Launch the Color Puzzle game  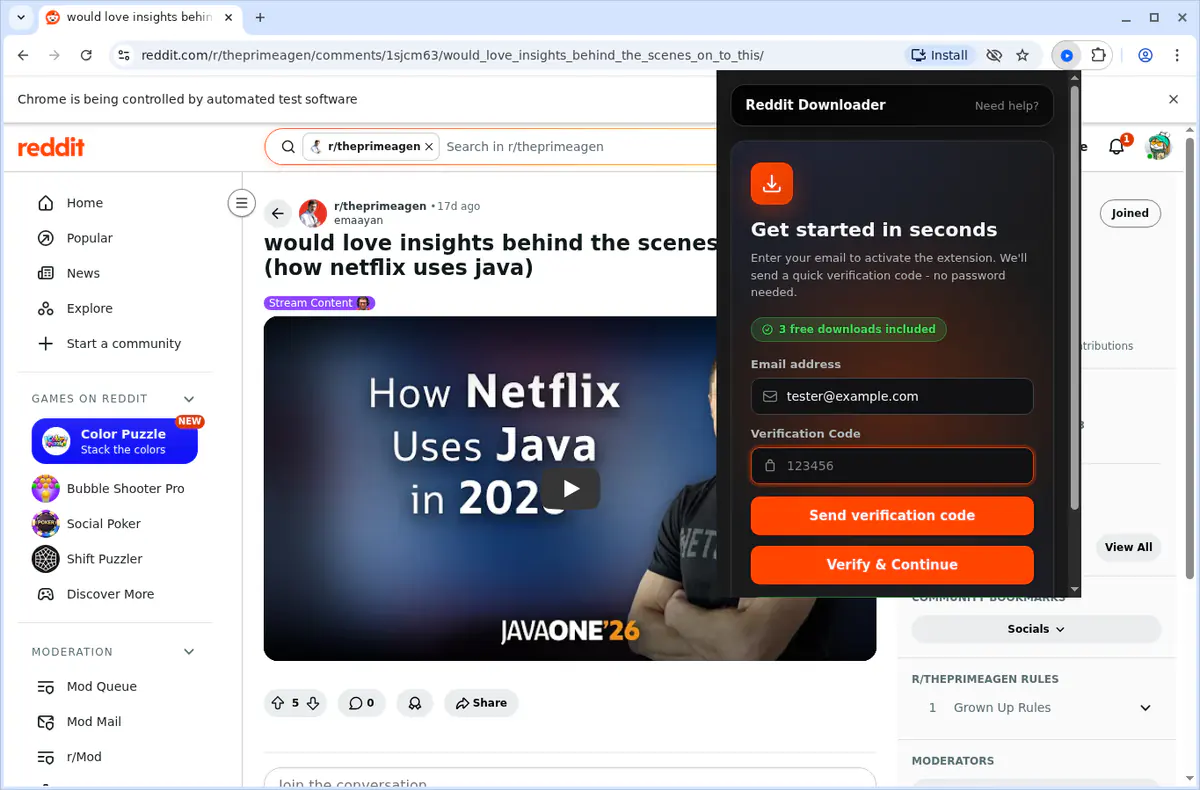point(114,441)
